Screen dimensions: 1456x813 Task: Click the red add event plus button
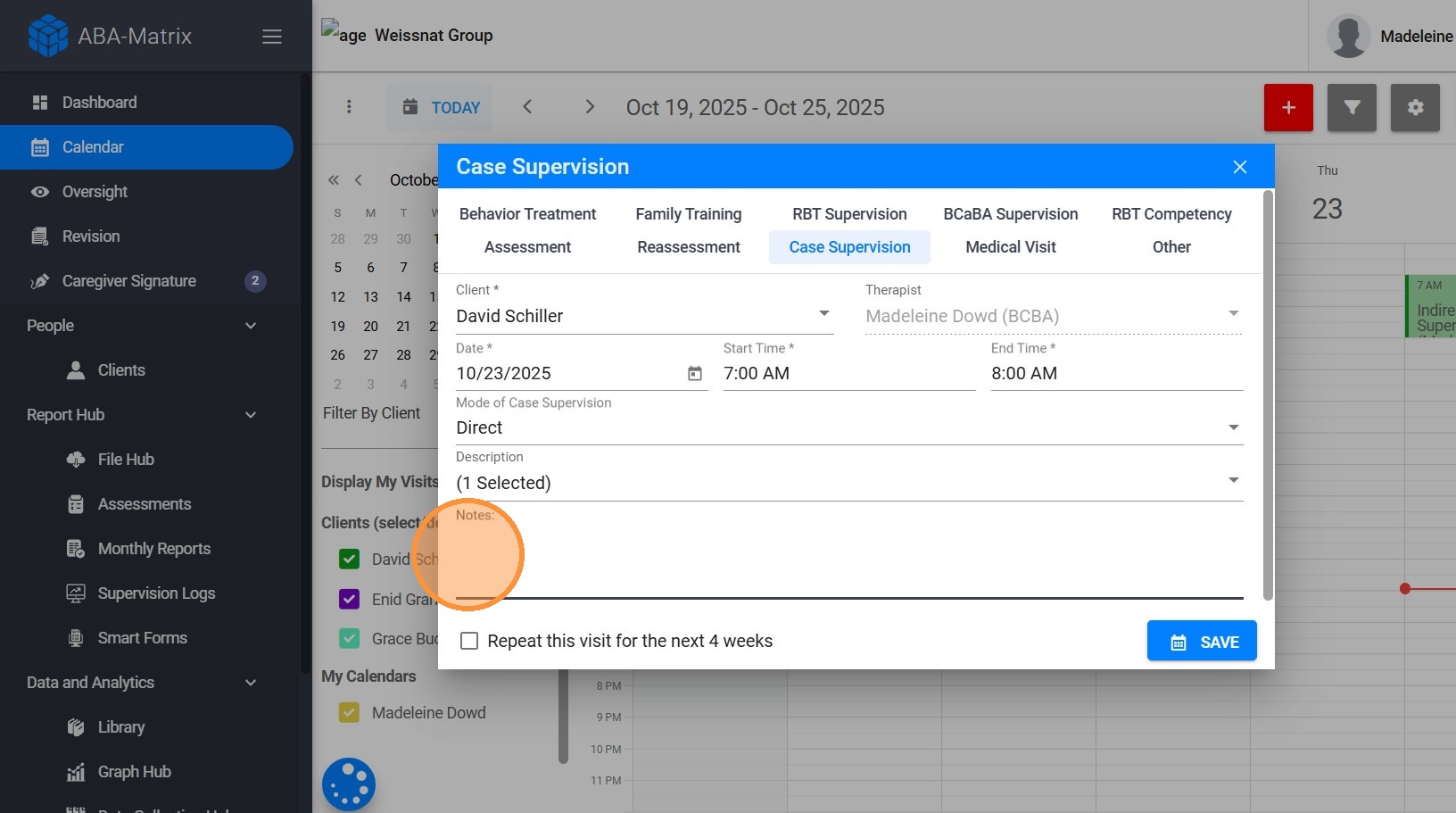click(x=1288, y=108)
